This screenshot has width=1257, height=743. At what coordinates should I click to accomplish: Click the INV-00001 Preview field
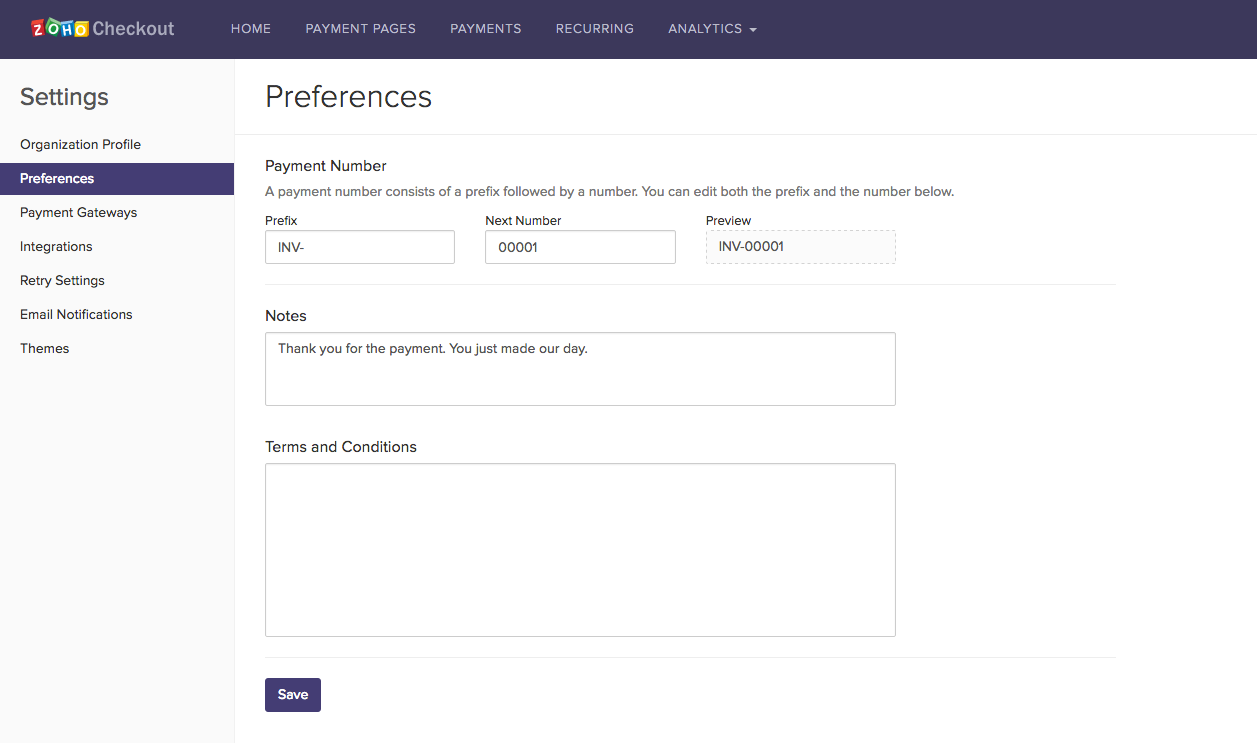click(800, 246)
